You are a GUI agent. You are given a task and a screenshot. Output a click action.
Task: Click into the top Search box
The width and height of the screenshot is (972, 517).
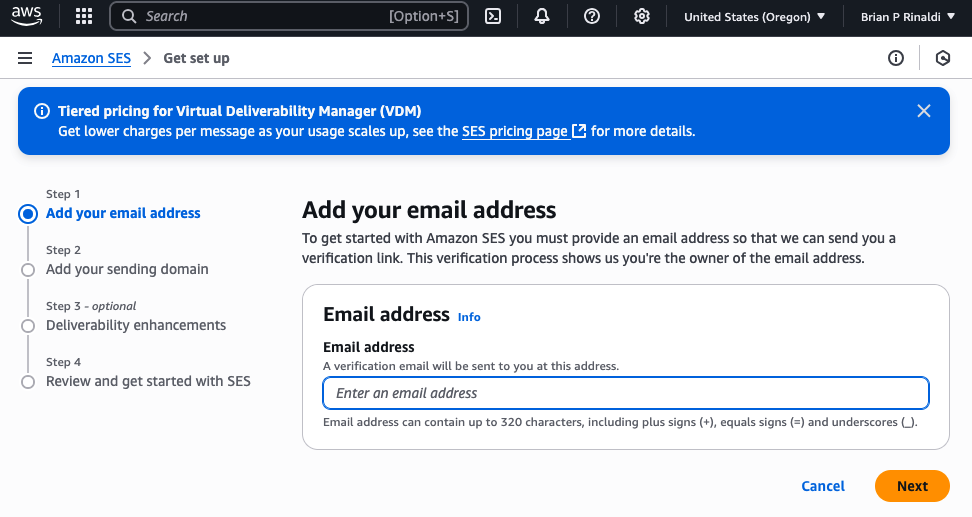click(289, 17)
